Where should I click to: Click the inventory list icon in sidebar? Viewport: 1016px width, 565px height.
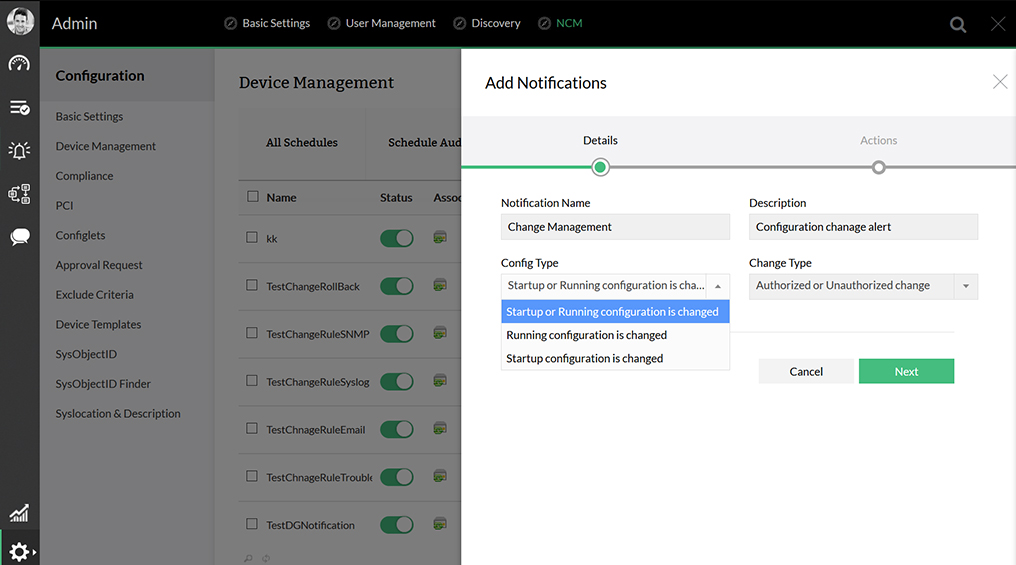(19, 107)
